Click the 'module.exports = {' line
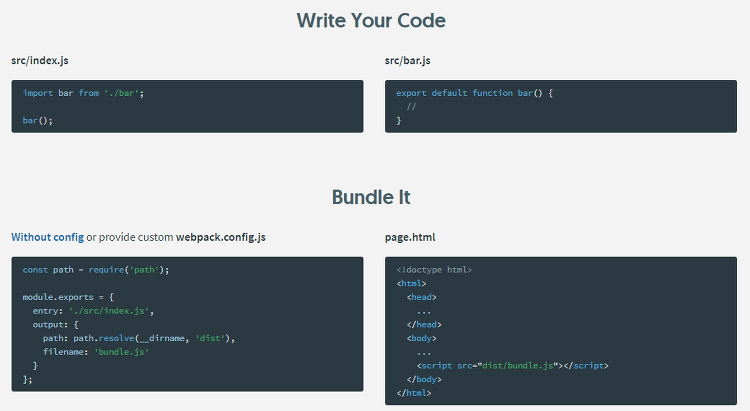This screenshot has width=750, height=411. [68, 297]
